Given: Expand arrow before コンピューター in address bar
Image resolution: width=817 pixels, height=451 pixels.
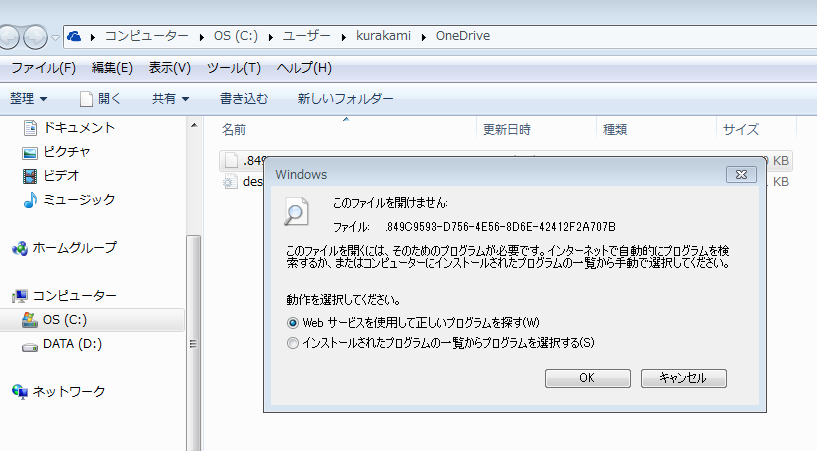Looking at the screenshot, I should click(x=93, y=37).
